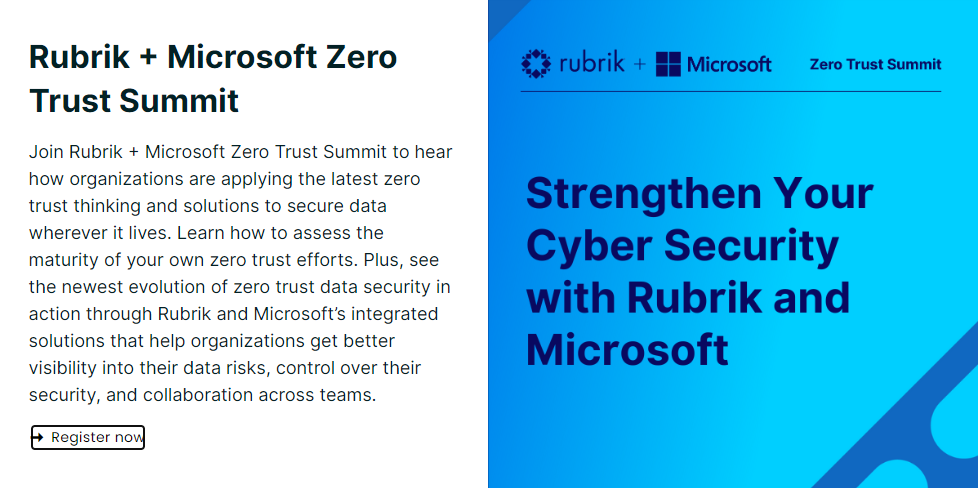Click the horizontal divider under the banner logos
The height and width of the screenshot is (488, 978).
(x=730, y=92)
